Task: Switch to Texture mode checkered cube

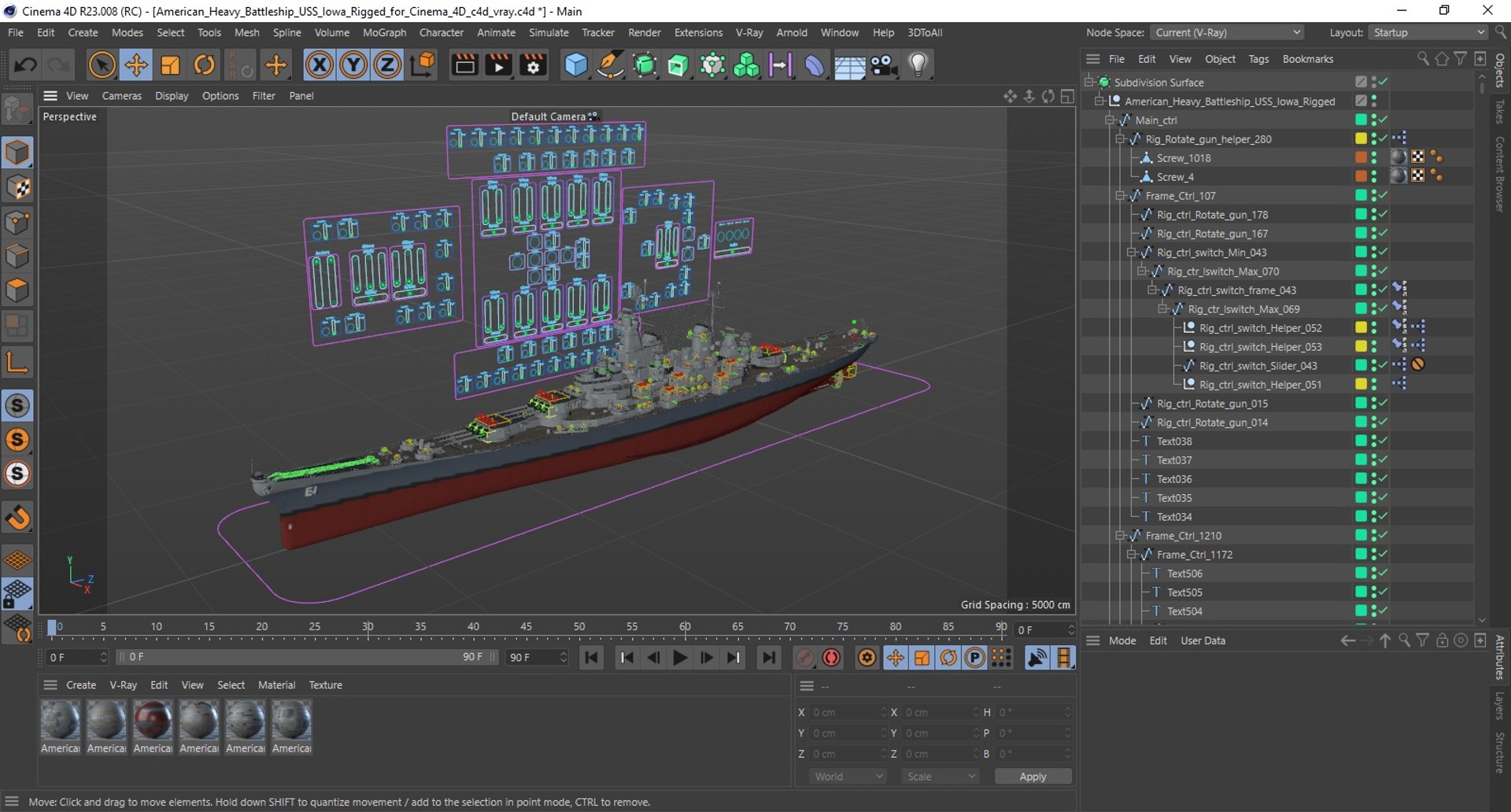Action: point(17,187)
